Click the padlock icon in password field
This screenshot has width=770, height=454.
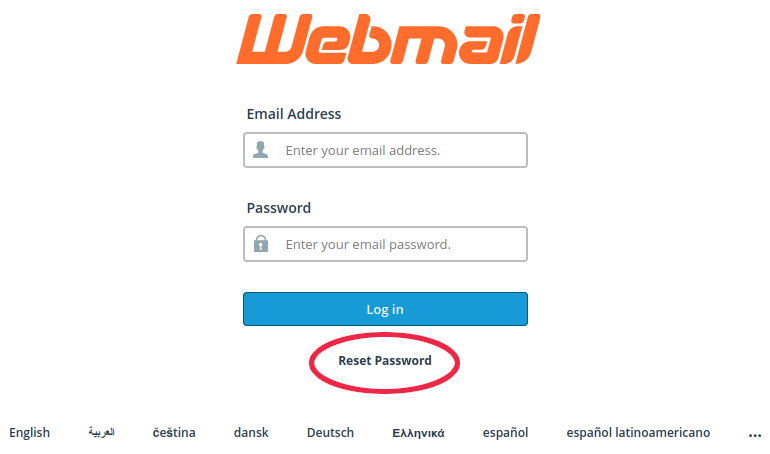pyautogui.click(x=261, y=243)
